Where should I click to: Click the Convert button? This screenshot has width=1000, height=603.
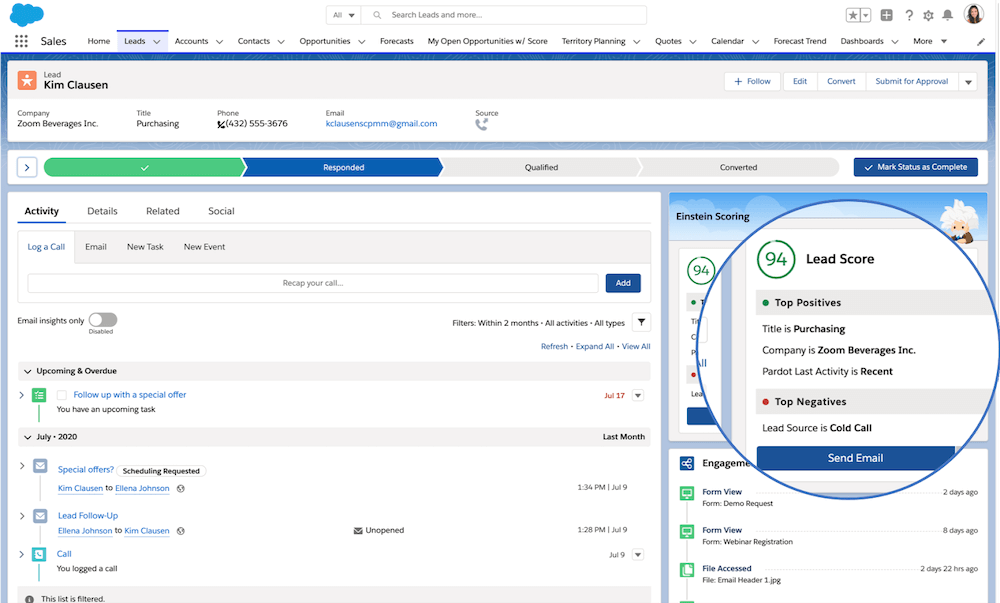click(841, 82)
